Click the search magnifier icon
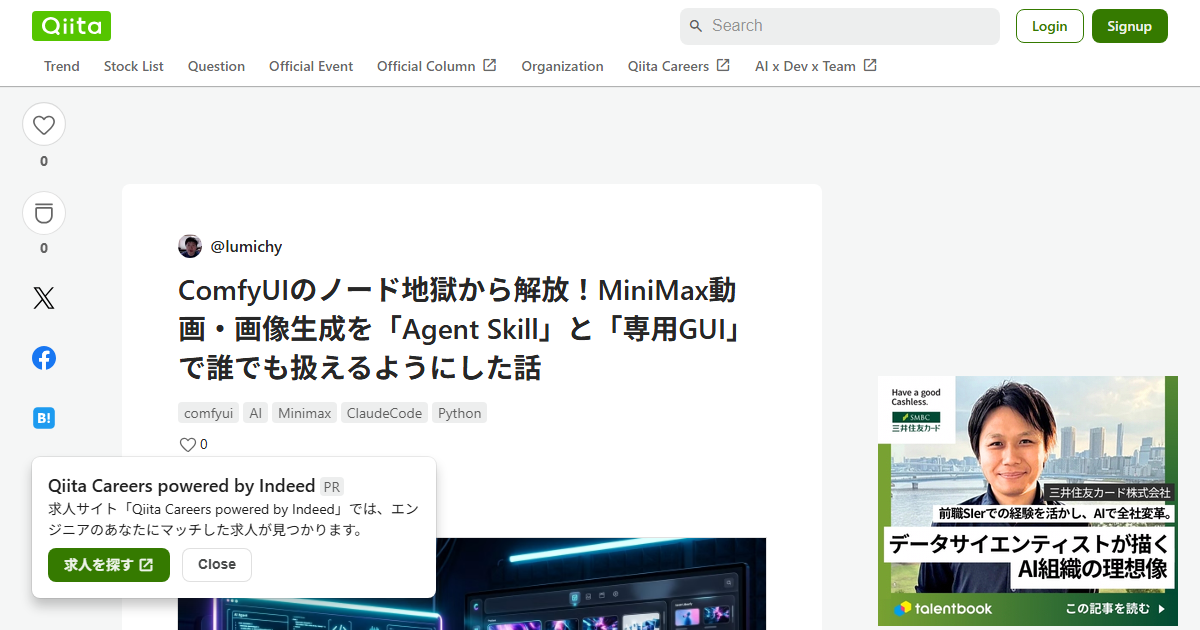1200x630 pixels. point(696,26)
